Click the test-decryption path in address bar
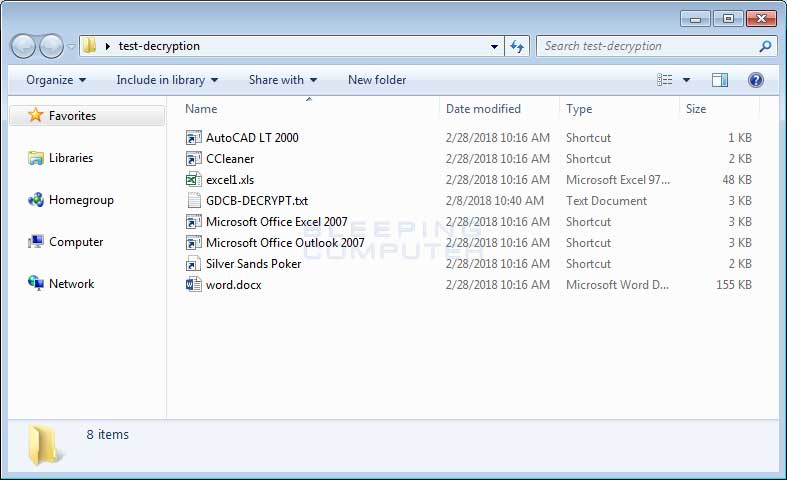787x480 pixels. pos(159,46)
